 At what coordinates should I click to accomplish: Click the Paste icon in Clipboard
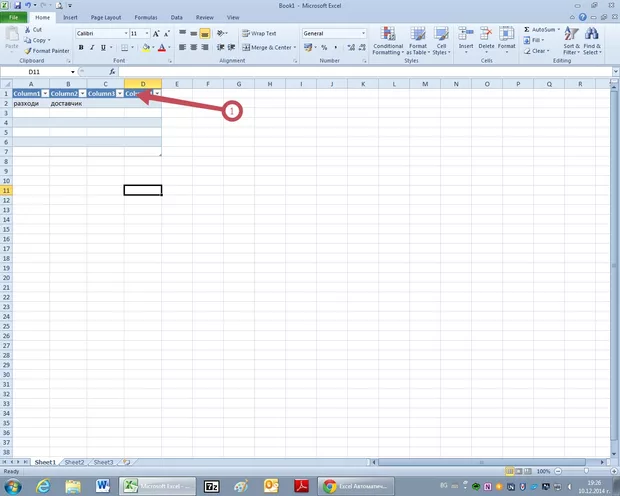click(x=12, y=34)
